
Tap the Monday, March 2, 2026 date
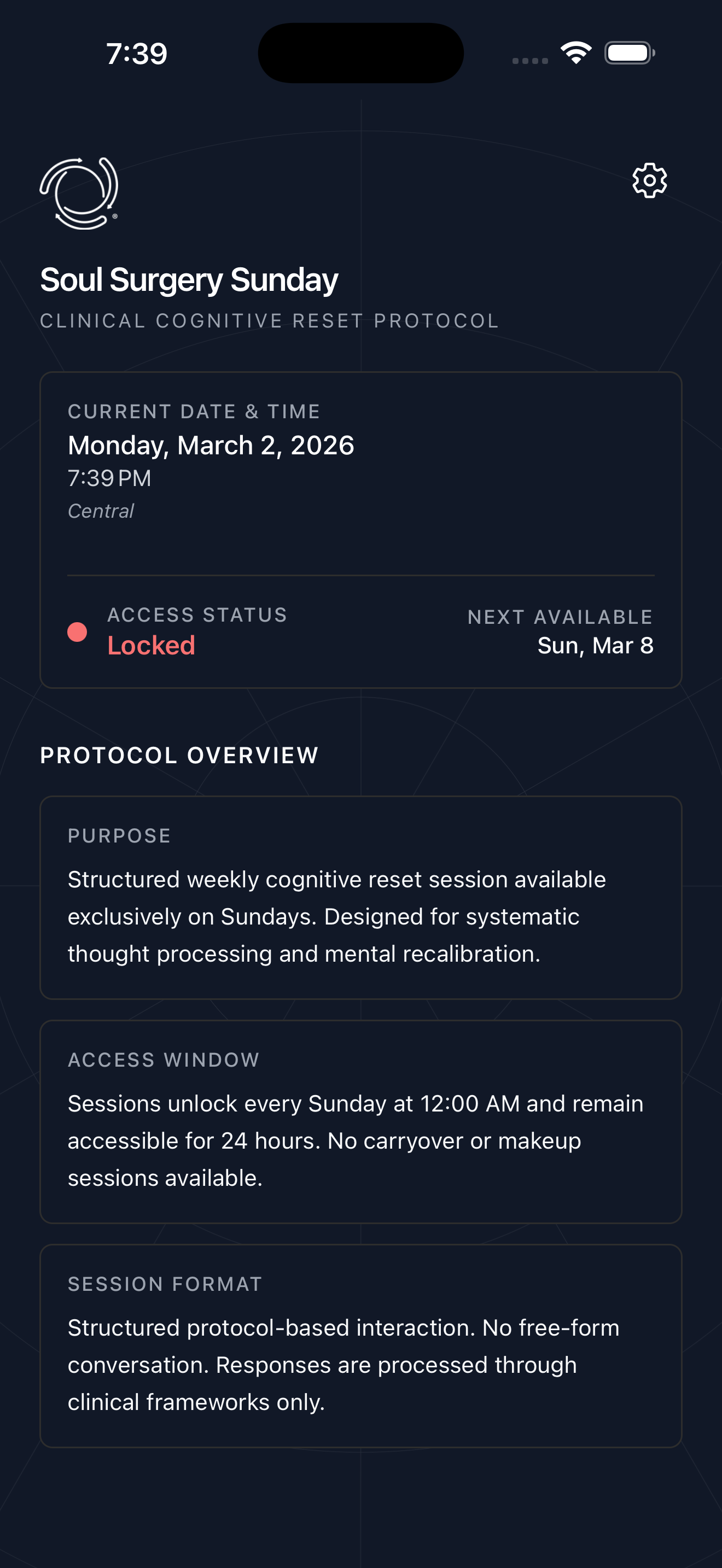(211, 446)
